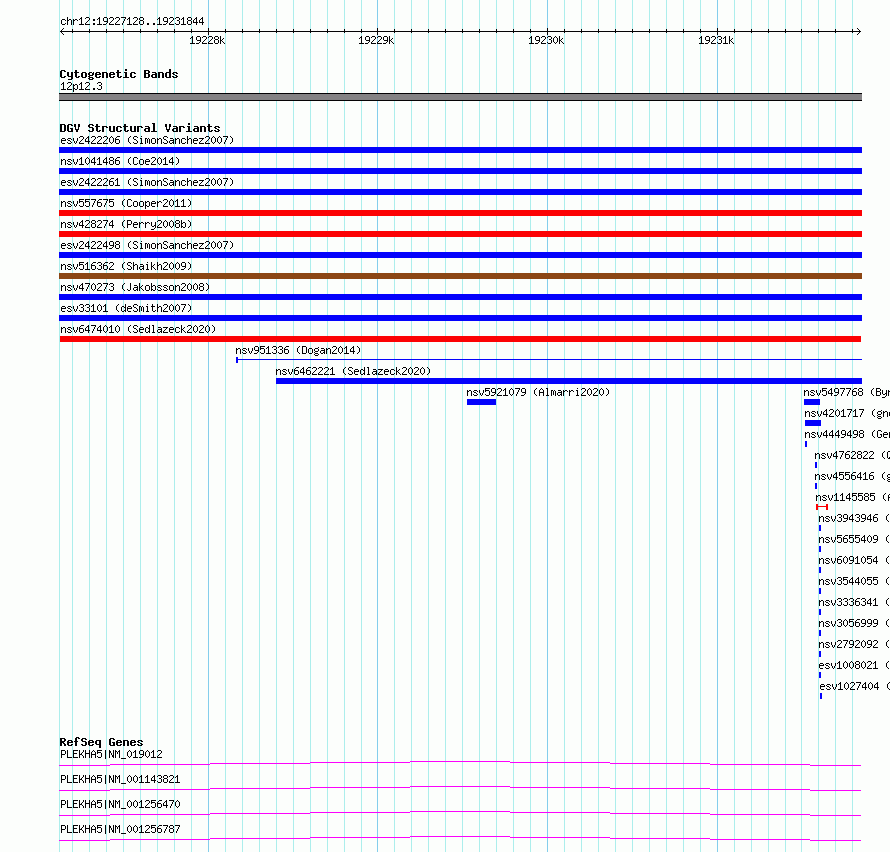The height and width of the screenshot is (852, 890).
Task: Click the gray 12p12.3 cytoband bar
Action: (x=460, y=97)
